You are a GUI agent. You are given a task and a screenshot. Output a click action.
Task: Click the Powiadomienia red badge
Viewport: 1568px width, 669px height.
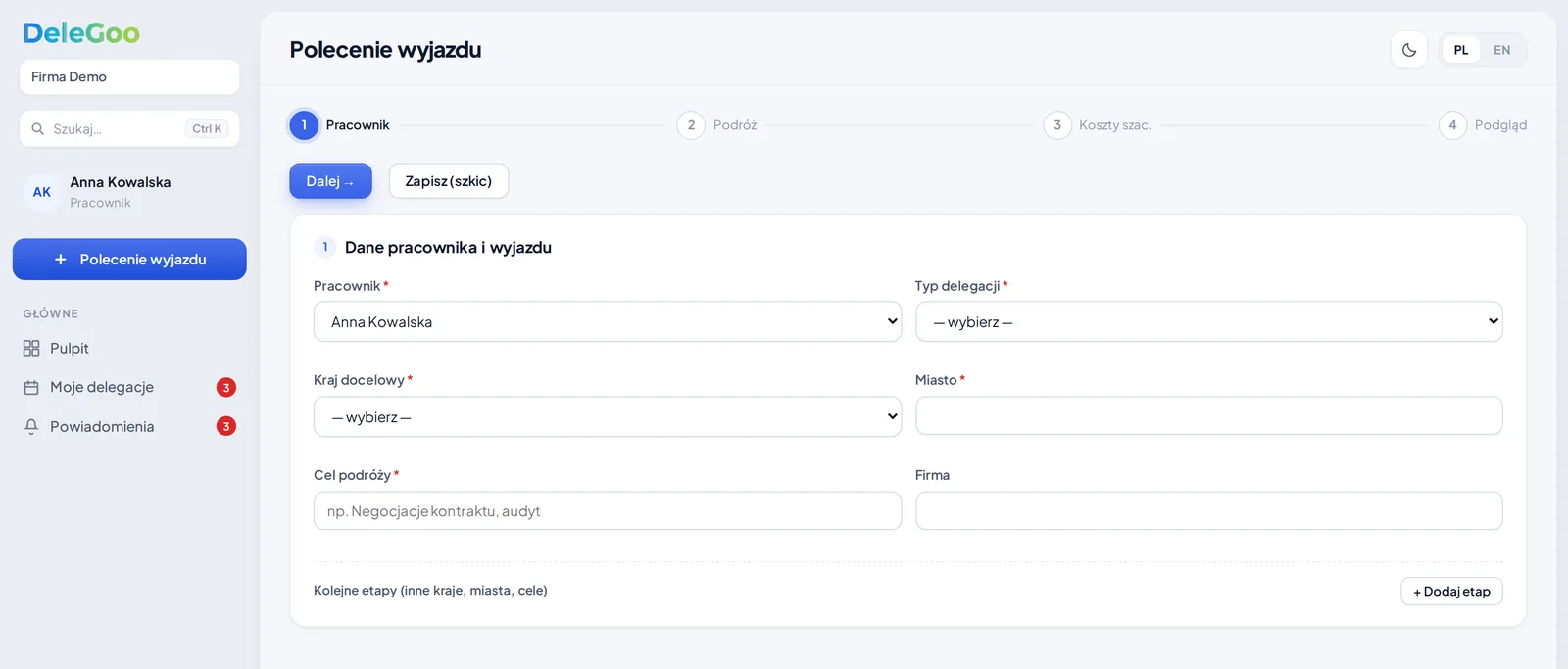226,427
